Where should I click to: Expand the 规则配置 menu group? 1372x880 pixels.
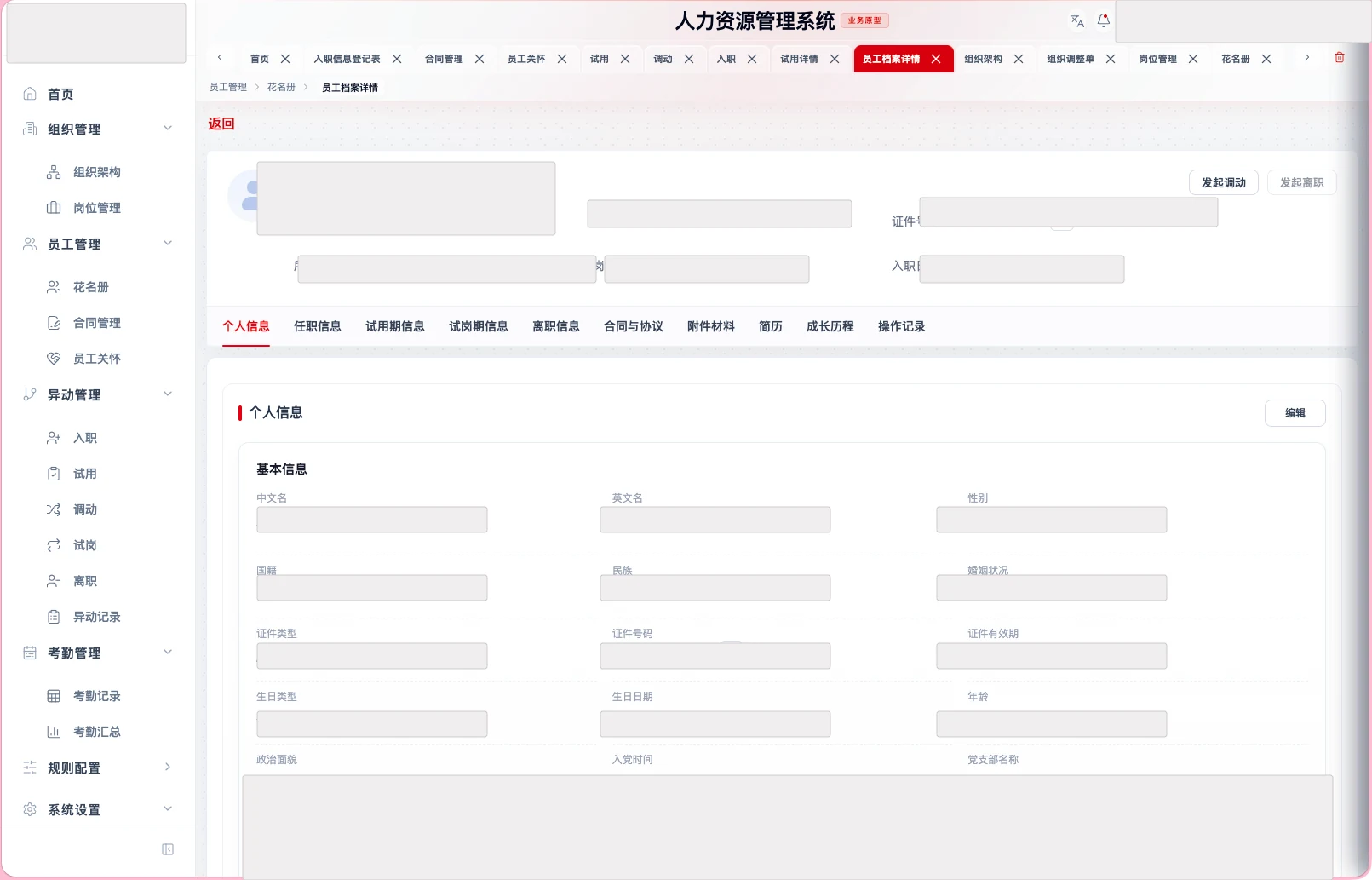(x=168, y=768)
